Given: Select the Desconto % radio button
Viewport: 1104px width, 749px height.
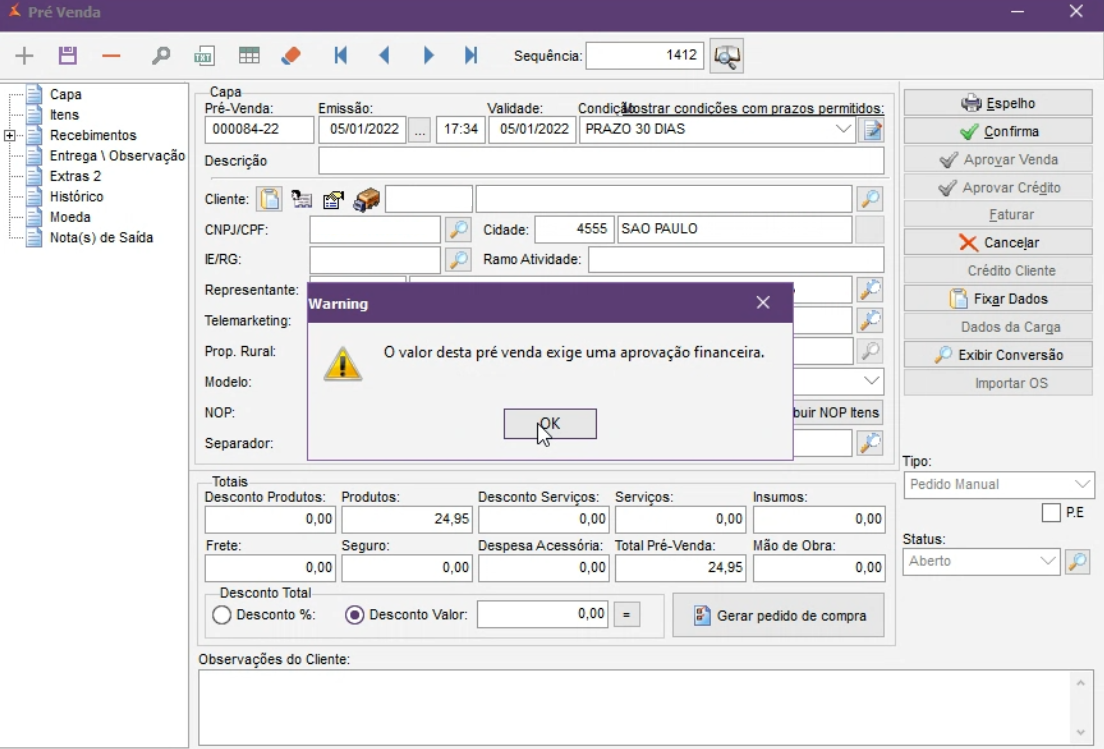Looking at the screenshot, I should 222,615.
